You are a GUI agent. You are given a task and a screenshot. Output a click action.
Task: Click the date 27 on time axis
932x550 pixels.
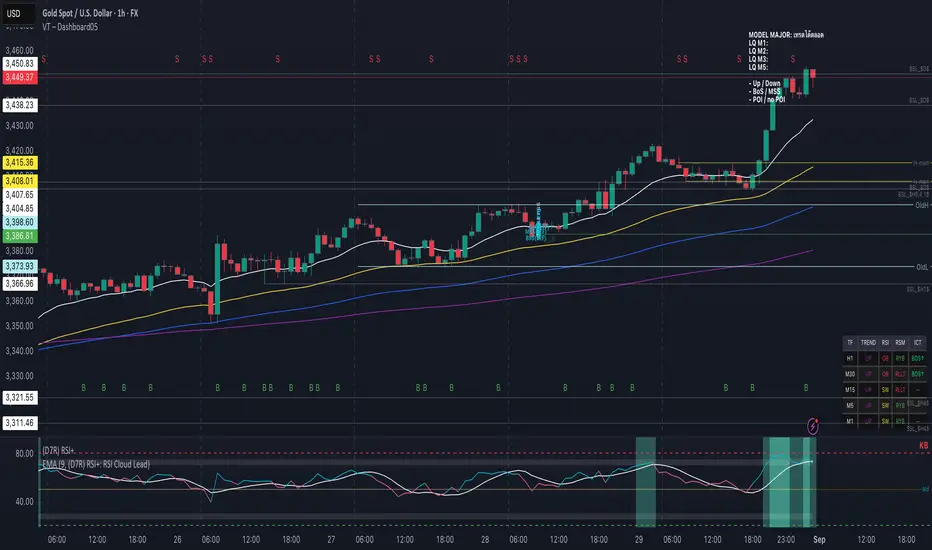click(331, 540)
